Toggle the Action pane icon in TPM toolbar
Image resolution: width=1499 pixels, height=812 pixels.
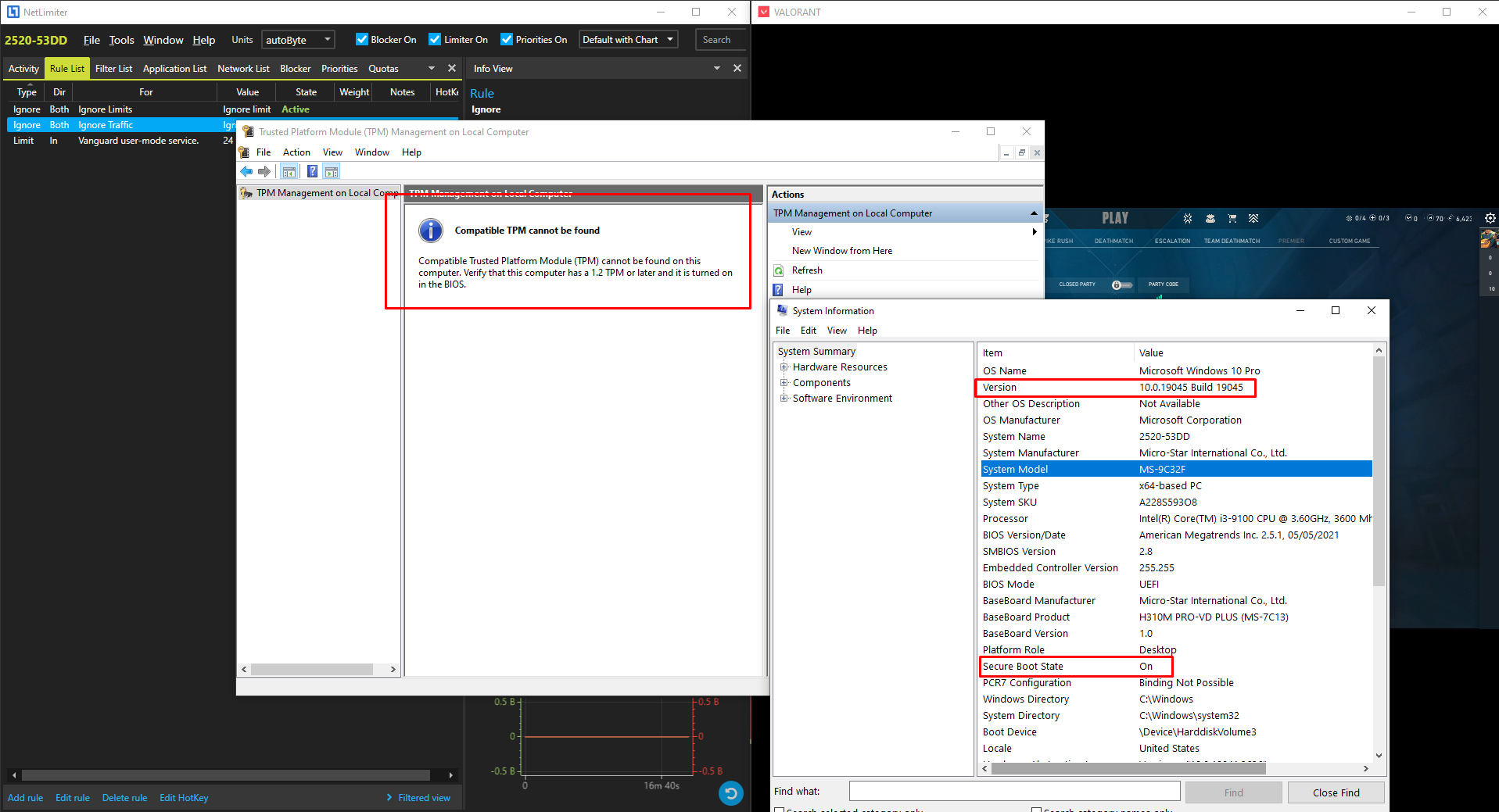(x=331, y=172)
